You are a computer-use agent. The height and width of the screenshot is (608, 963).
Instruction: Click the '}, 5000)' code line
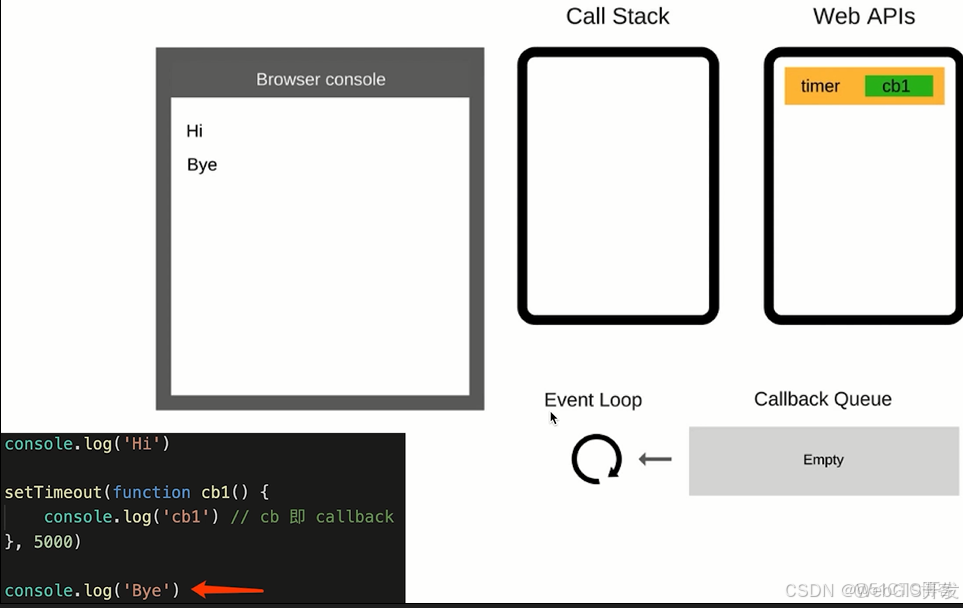tap(43, 542)
